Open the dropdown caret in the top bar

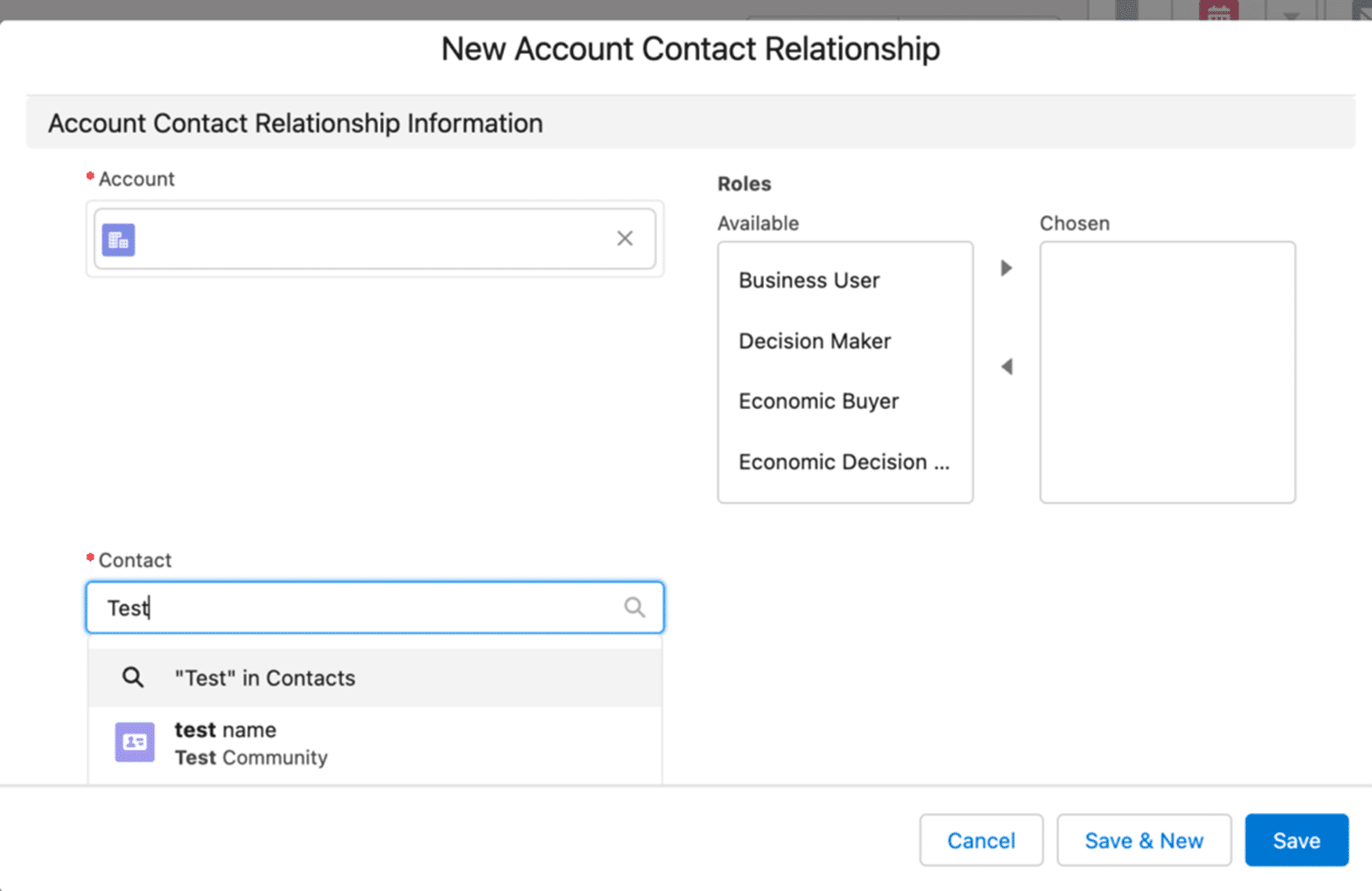click(x=1290, y=13)
